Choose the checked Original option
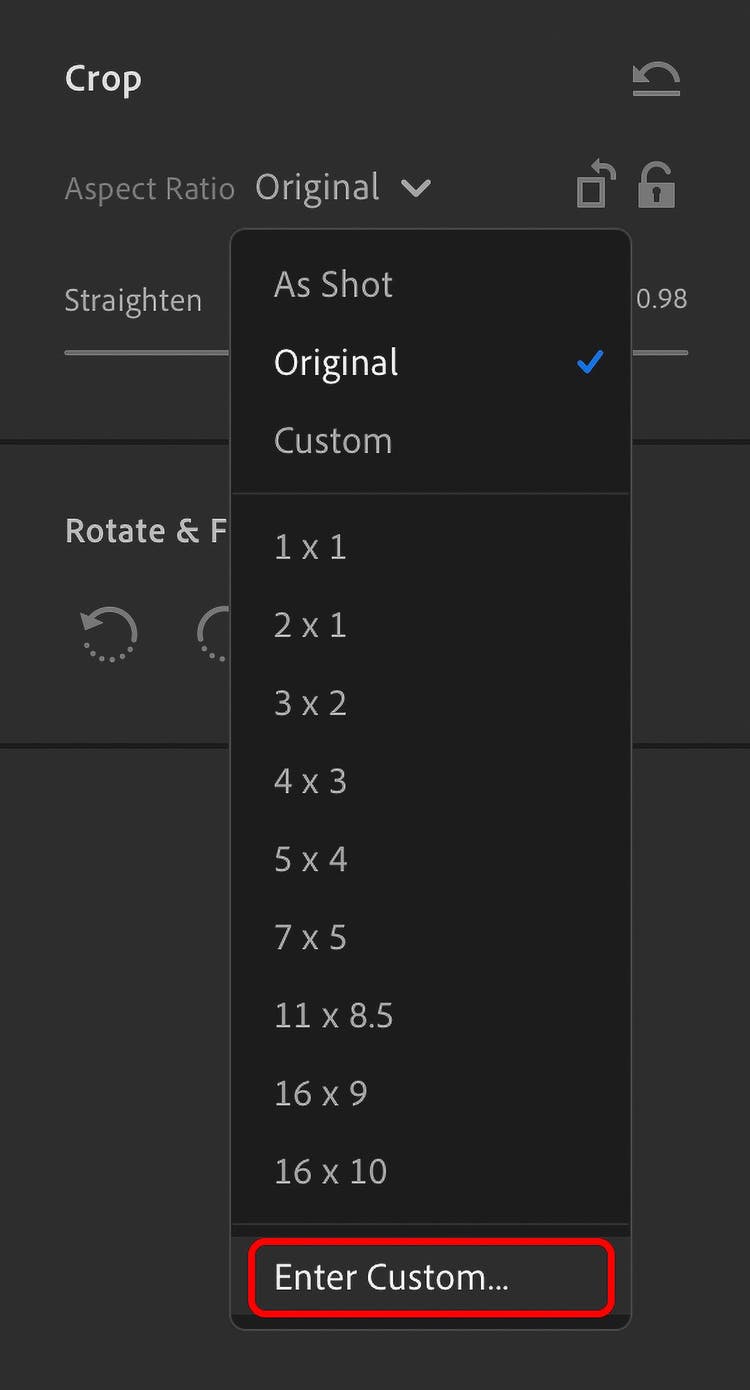 [336, 363]
